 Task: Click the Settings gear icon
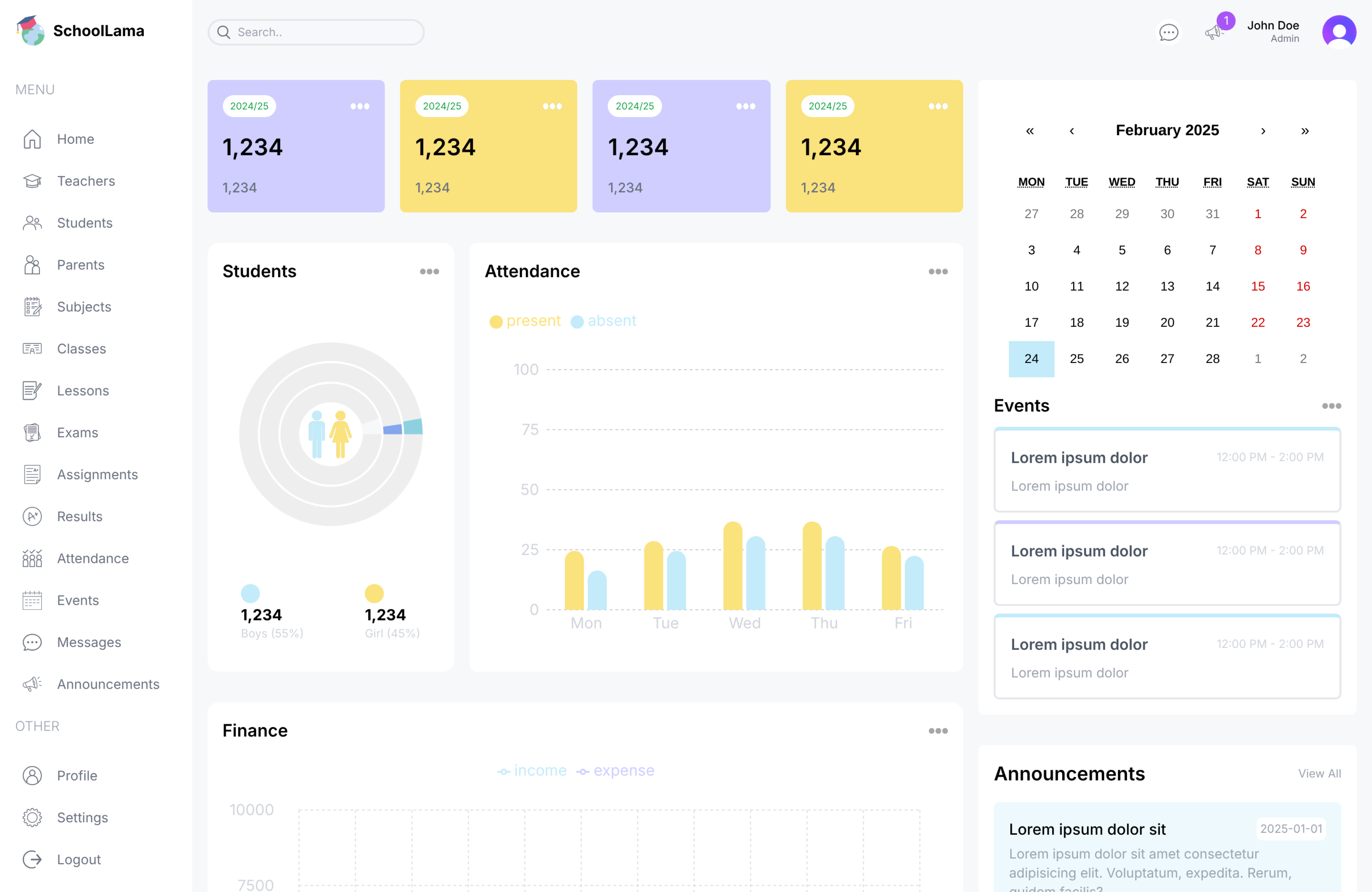32,817
